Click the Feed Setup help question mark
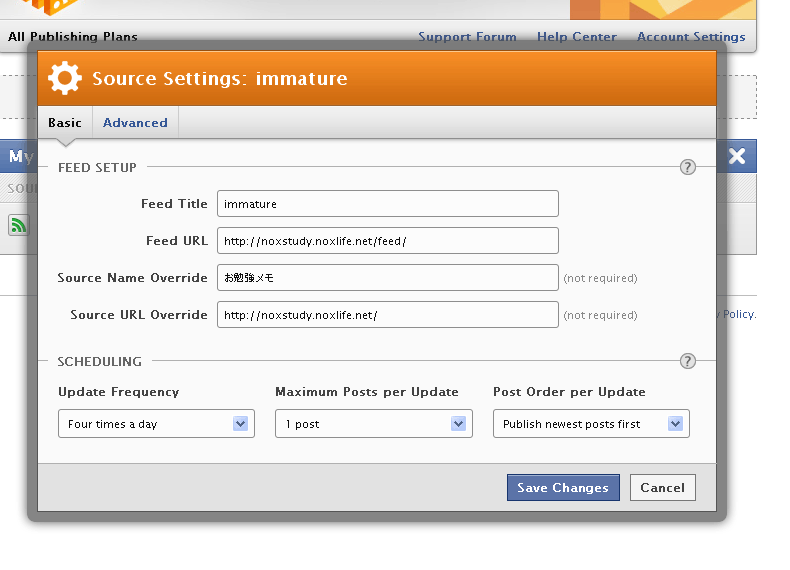790x570 pixels. point(687,167)
